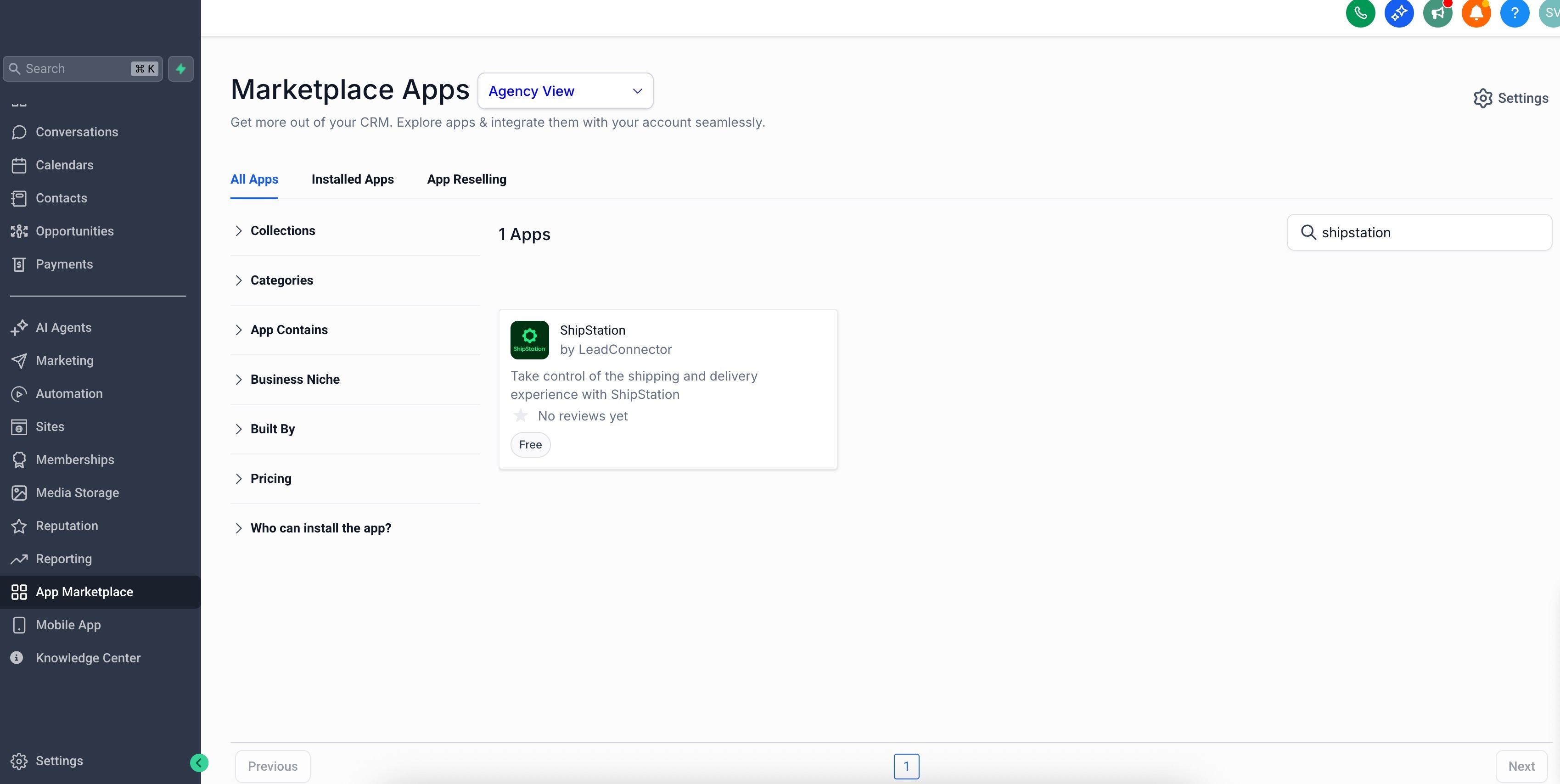This screenshot has width=1560, height=784.
Task: Click the blue help question mark icon
Action: tap(1514, 13)
